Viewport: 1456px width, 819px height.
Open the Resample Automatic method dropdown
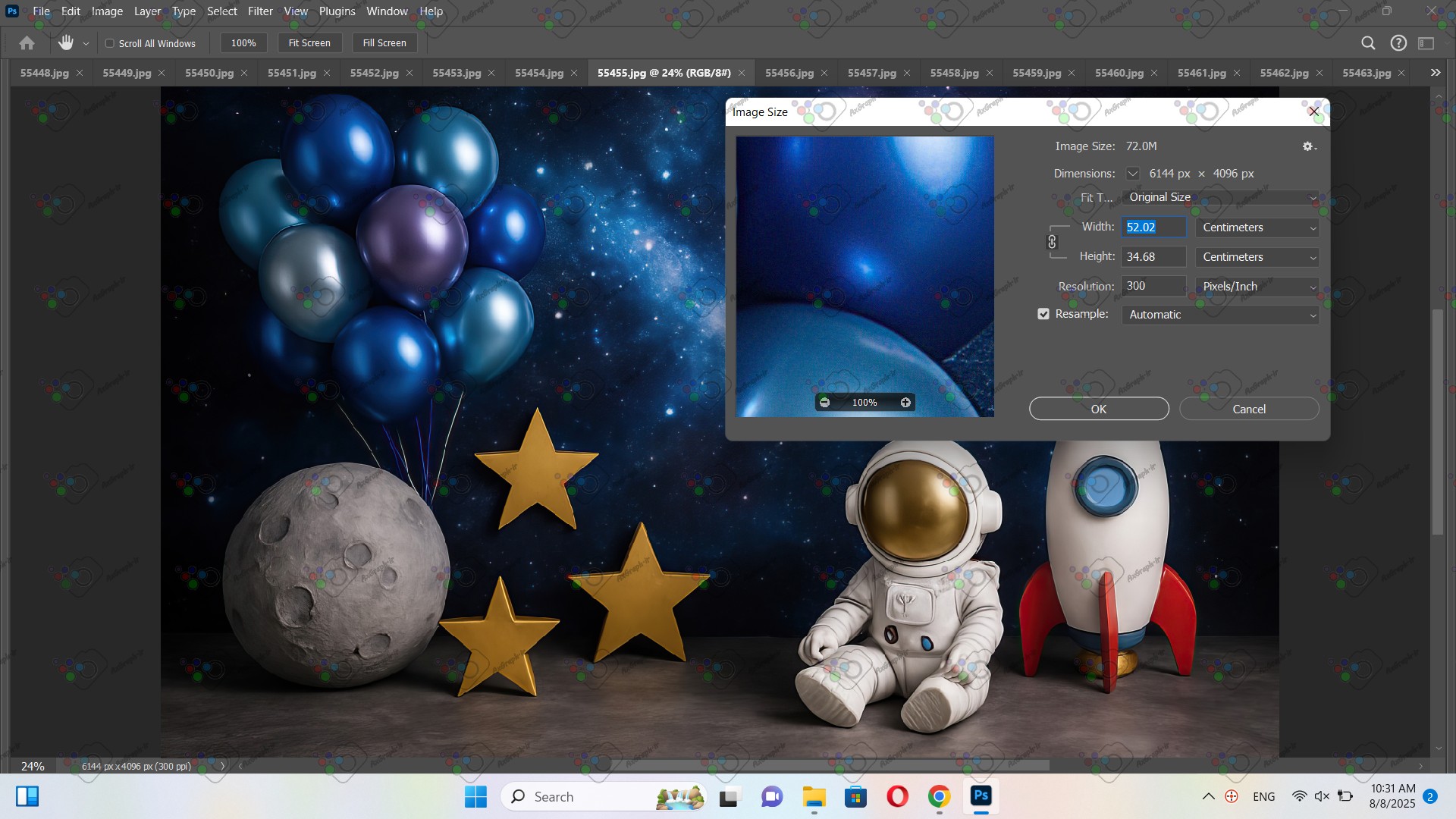[1220, 315]
